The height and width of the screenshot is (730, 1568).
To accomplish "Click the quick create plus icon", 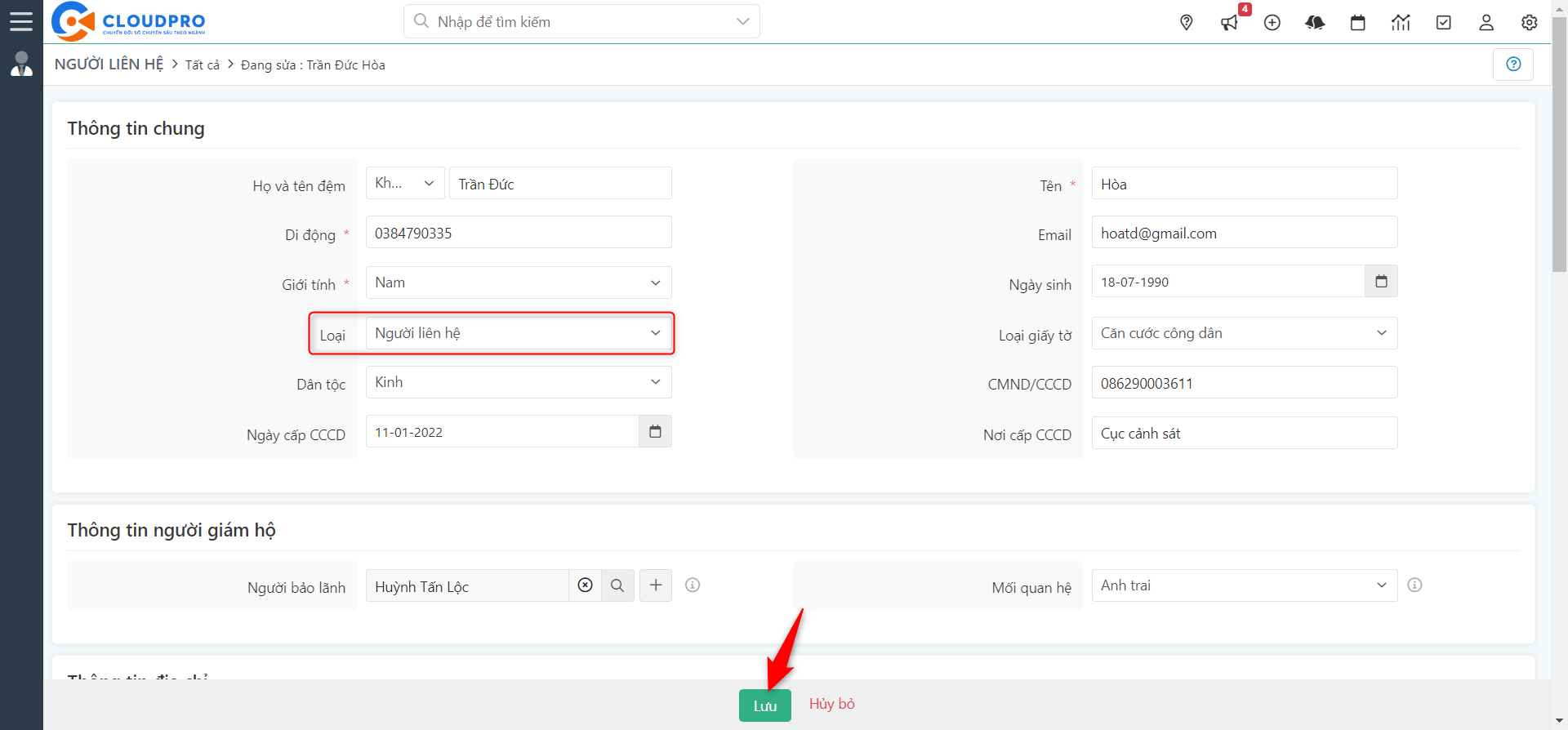I will (1272, 23).
